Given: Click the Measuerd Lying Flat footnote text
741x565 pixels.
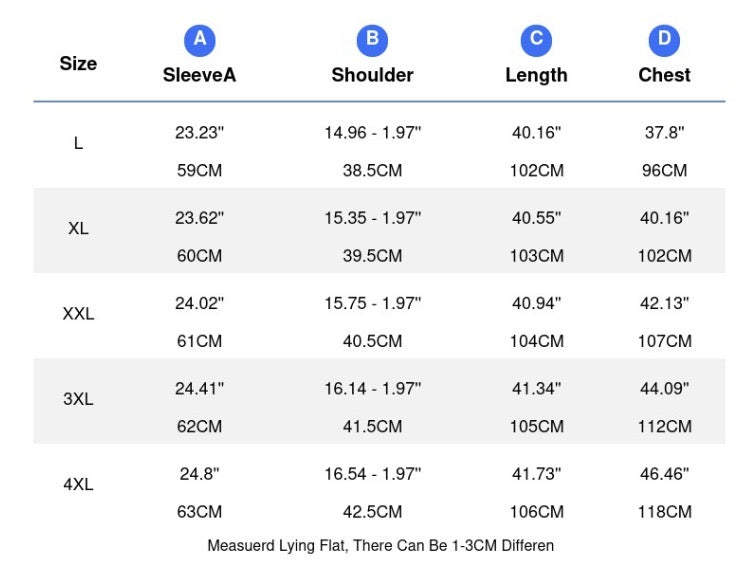Looking at the screenshot, I should (380, 546).
